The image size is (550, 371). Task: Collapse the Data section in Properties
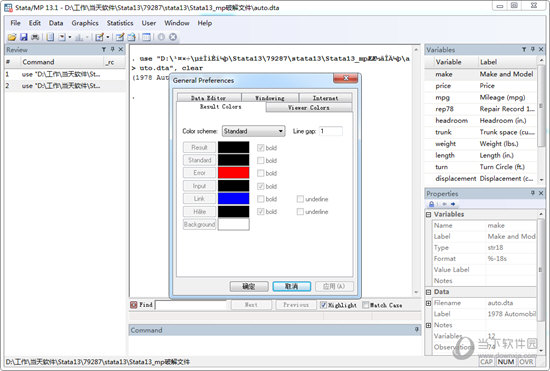tap(428, 292)
